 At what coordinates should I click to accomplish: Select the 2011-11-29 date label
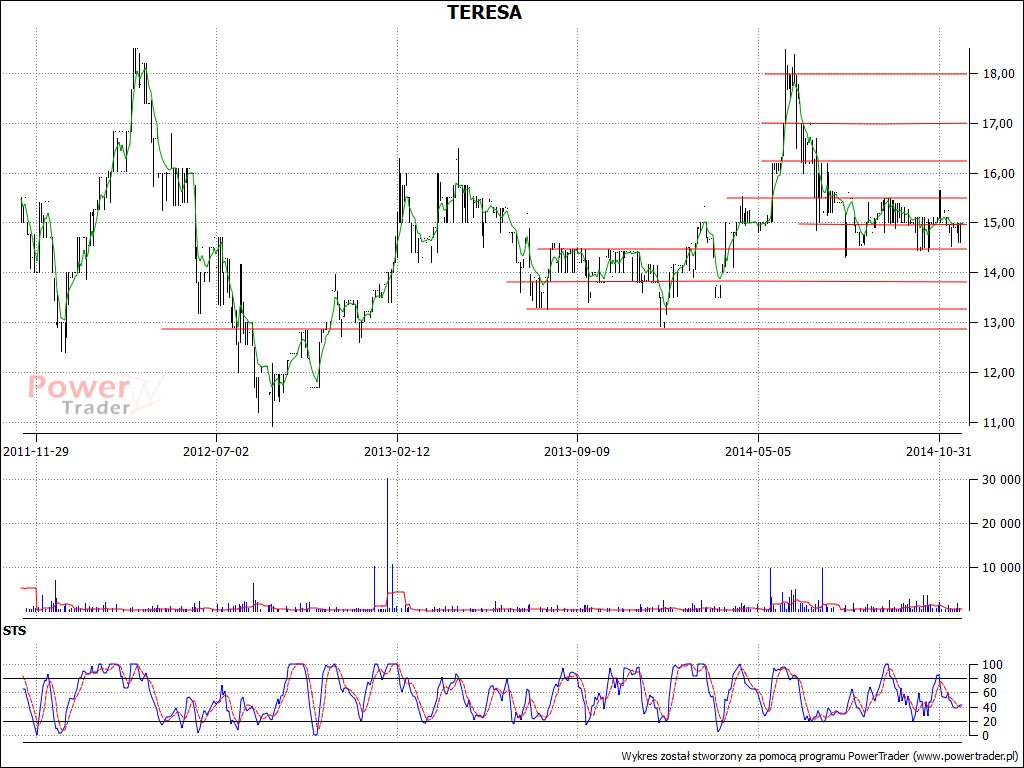(x=37, y=451)
